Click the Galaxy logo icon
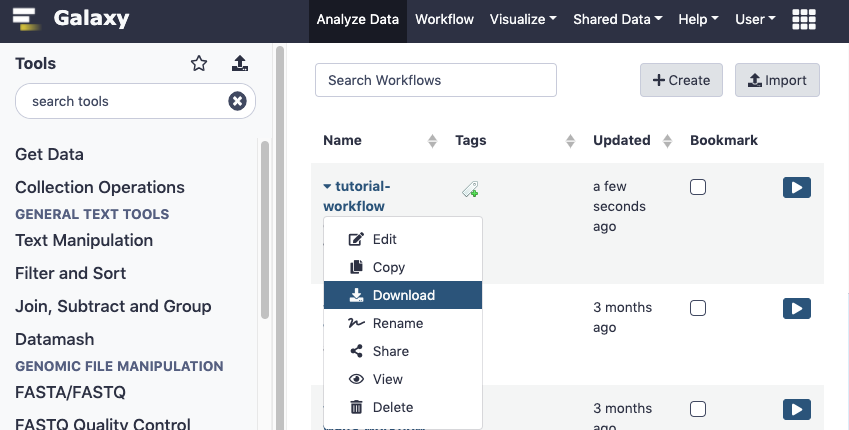849x430 pixels. [x=26, y=19]
